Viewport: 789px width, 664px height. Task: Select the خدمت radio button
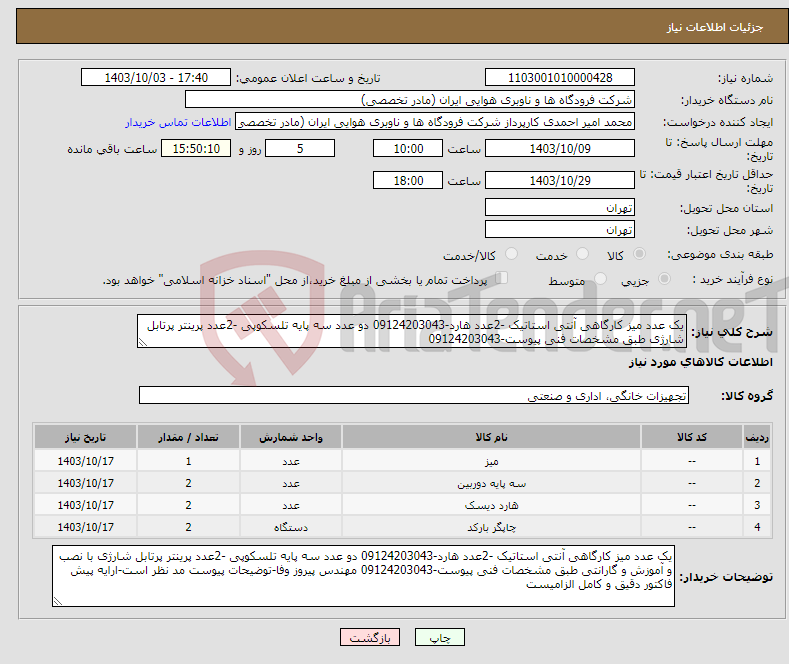tap(582, 254)
